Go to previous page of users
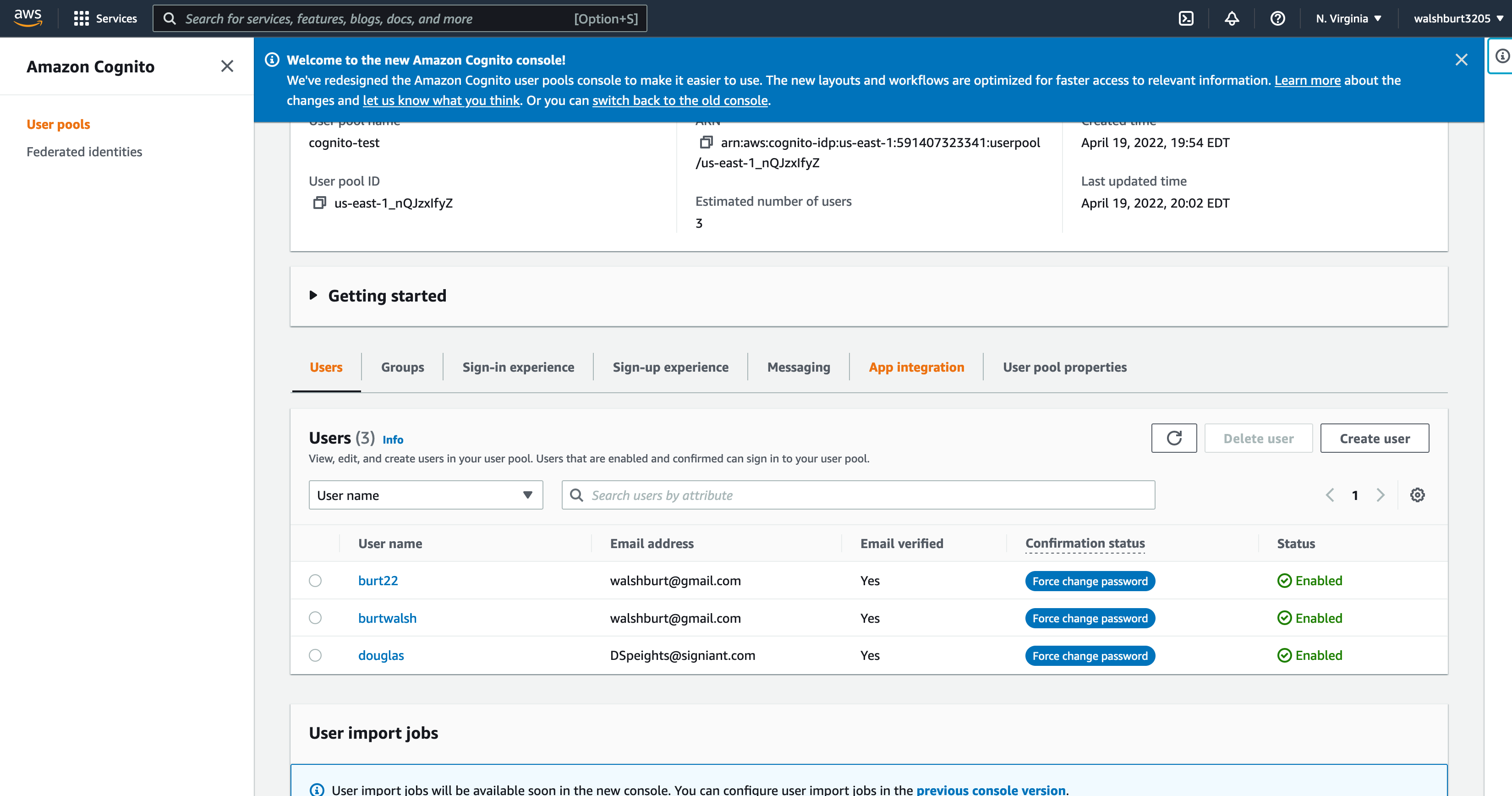1512x796 pixels. 1330,495
